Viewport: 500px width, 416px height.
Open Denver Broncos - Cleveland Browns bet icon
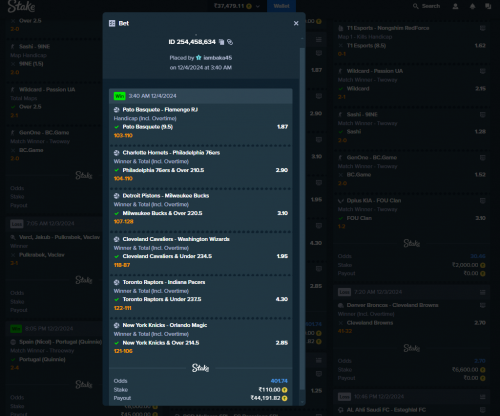click(x=482, y=305)
